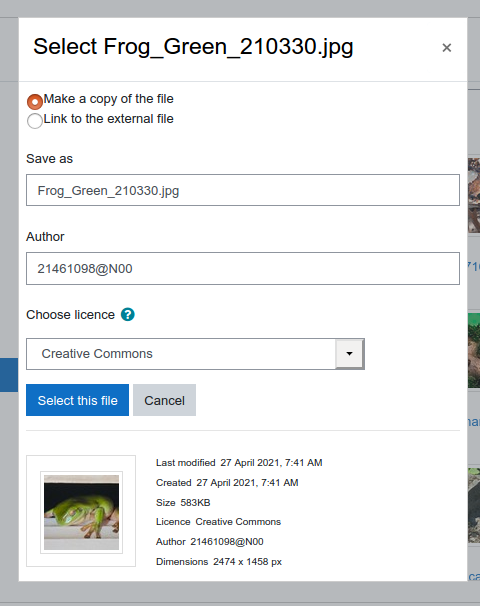Click the Choose licence label
The height and width of the screenshot is (606, 480).
[x=70, y=315]
